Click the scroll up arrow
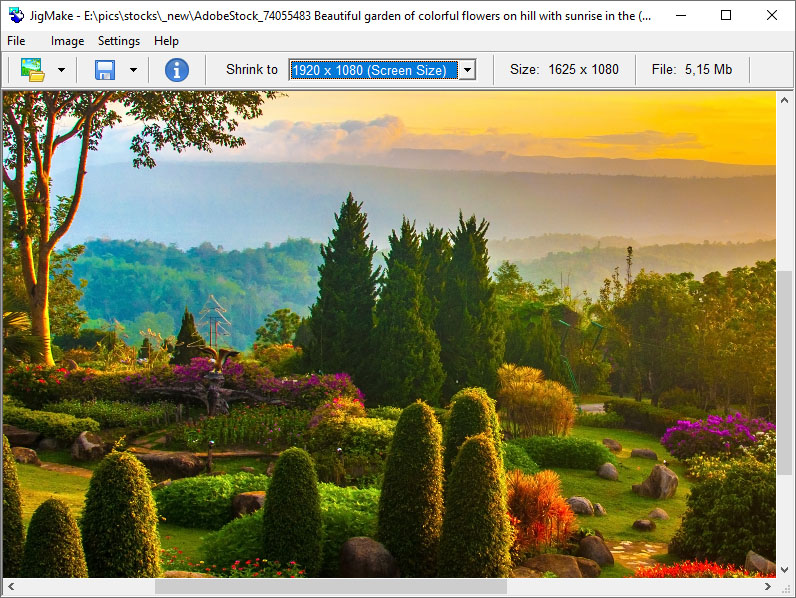The width and height of the screenshot is (796, 598). click(786, 99)
